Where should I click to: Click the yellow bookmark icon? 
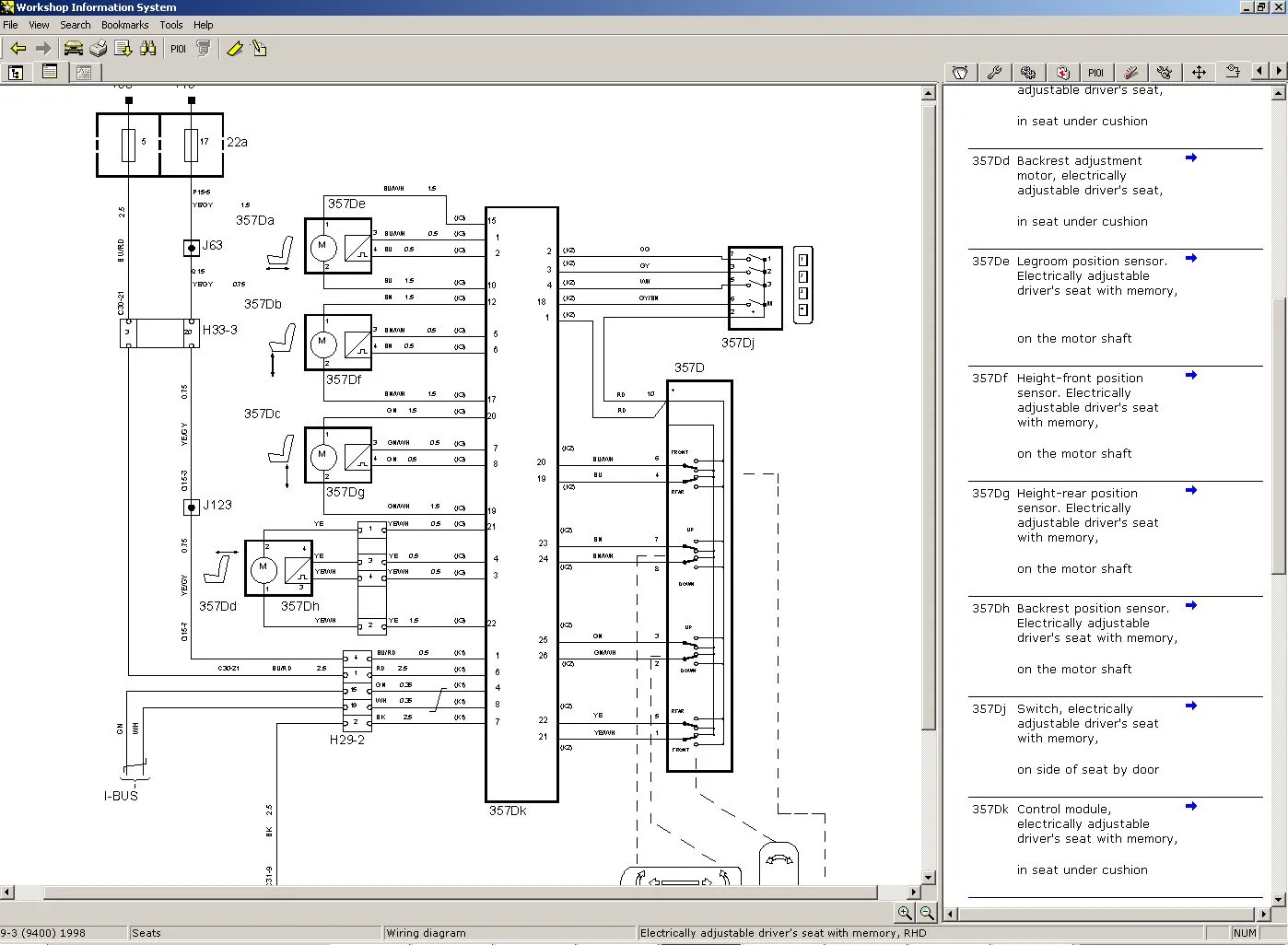pos(235,49)
